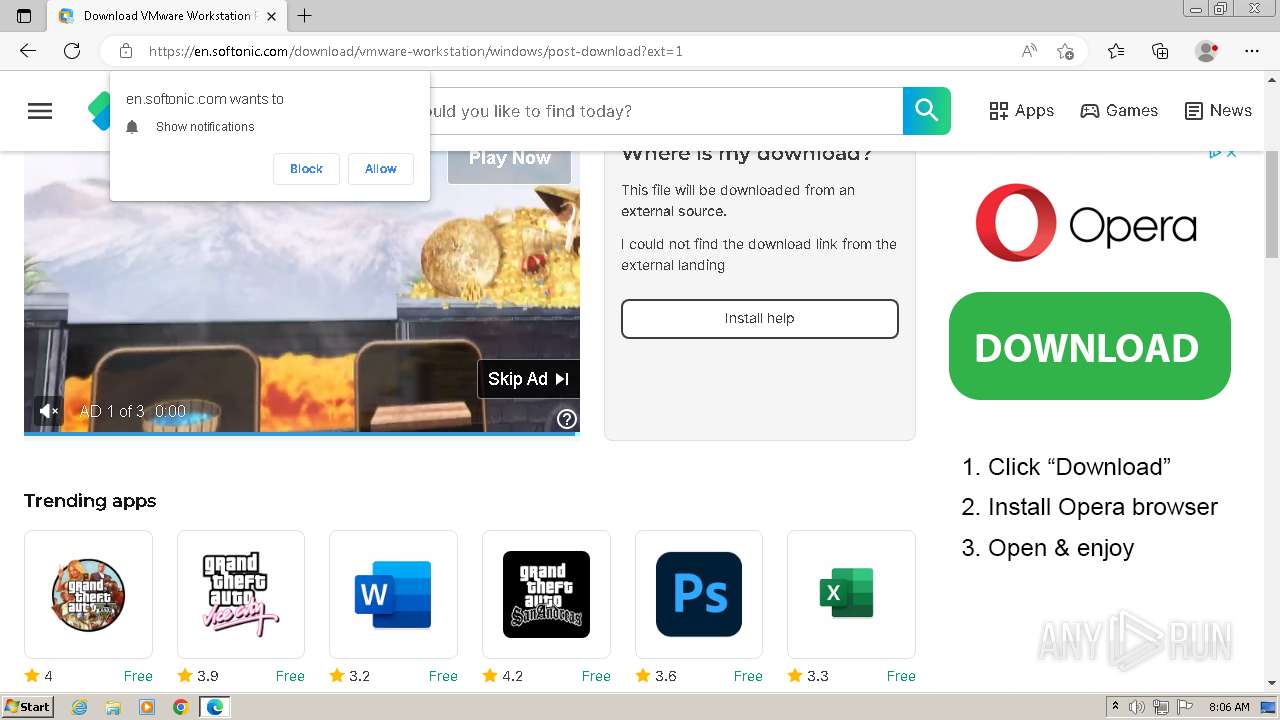Viewport: 1280px width, 720px height.
Task: Refresh the current page
Action: [72, 51]
